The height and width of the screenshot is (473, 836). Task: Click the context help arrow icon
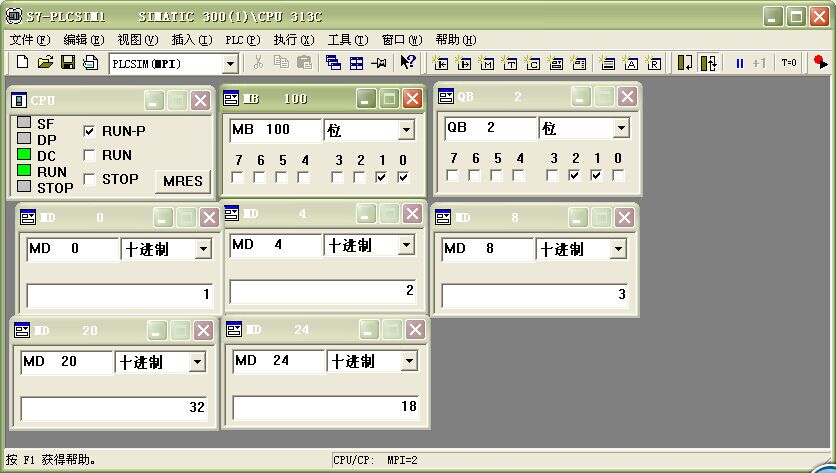pos(408,63)
